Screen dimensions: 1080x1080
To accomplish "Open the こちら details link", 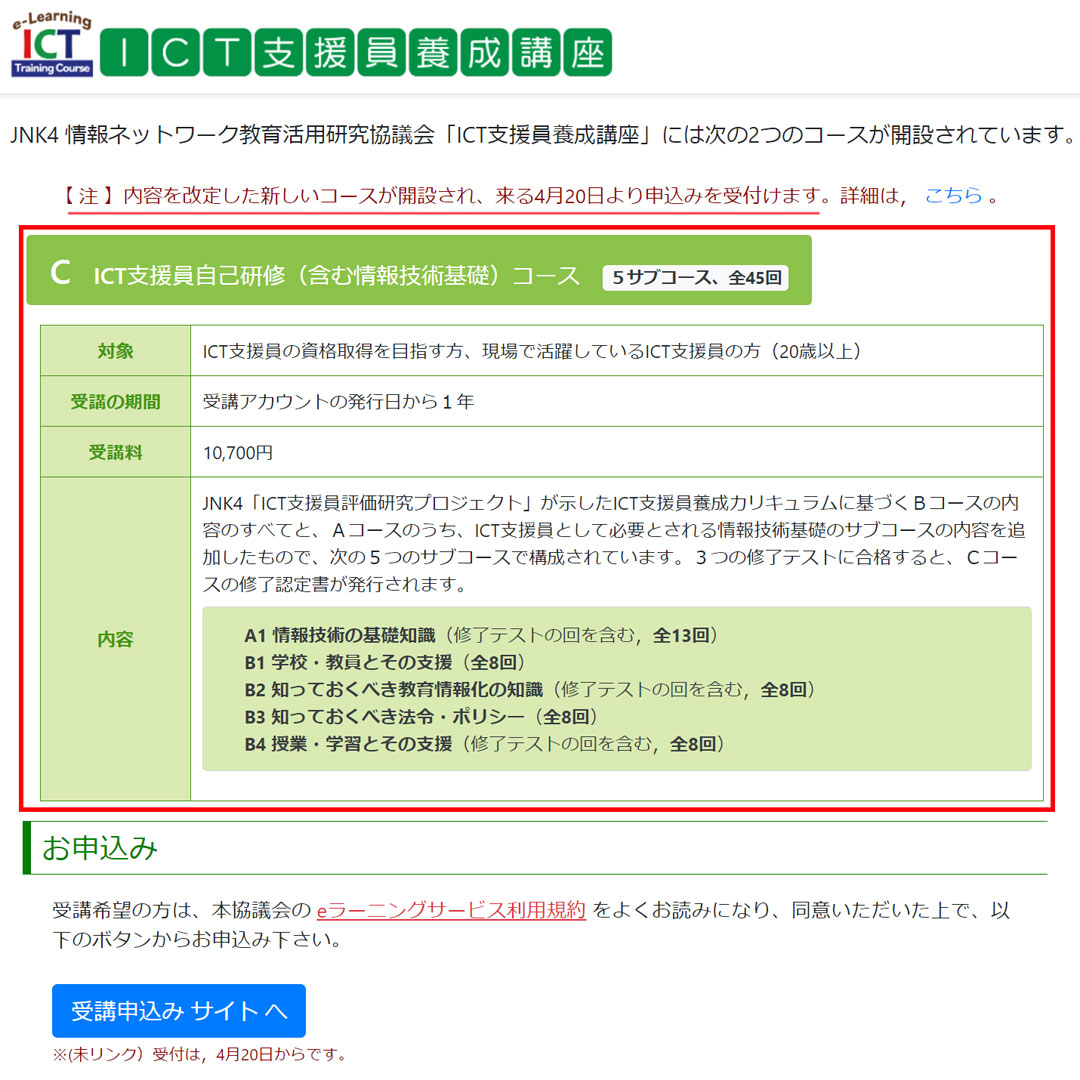I will pyautogui.click(x=953, y=196).
